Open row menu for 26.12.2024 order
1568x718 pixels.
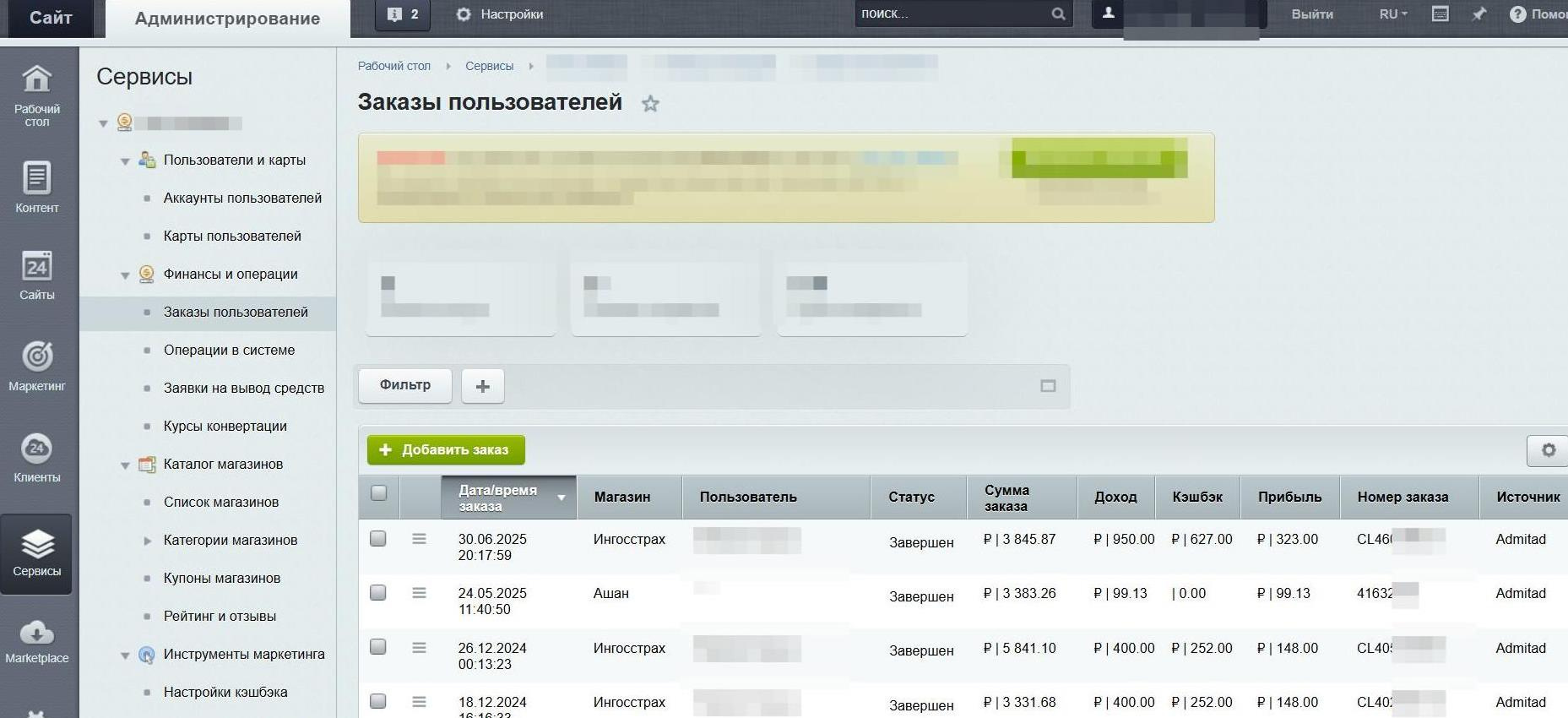coord(419,648)
